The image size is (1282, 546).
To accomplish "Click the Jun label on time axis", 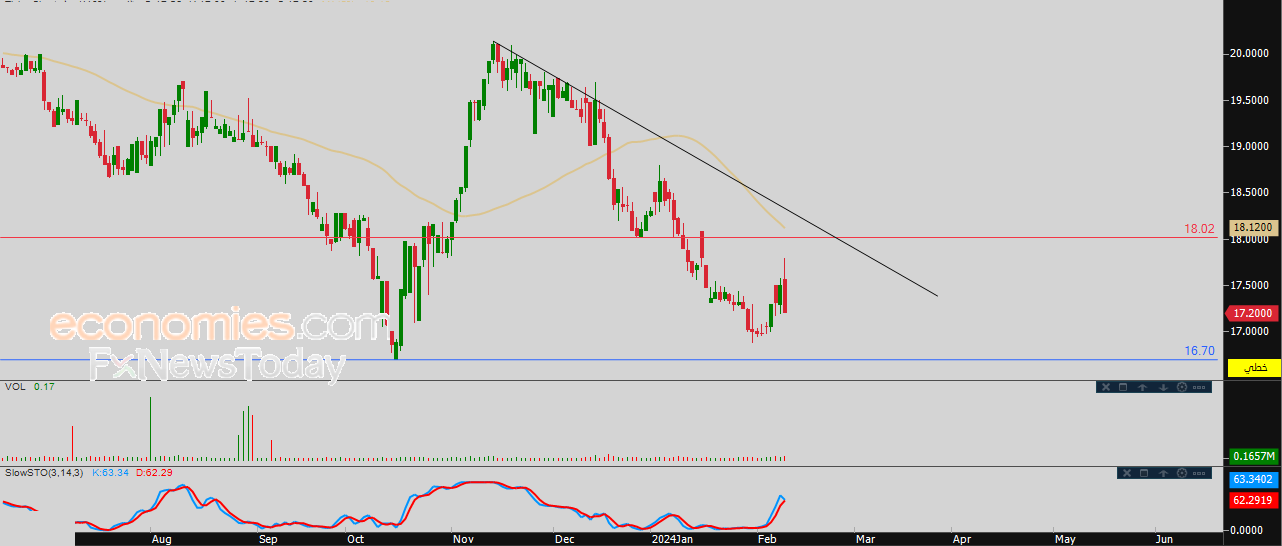I will (1164, 539).
